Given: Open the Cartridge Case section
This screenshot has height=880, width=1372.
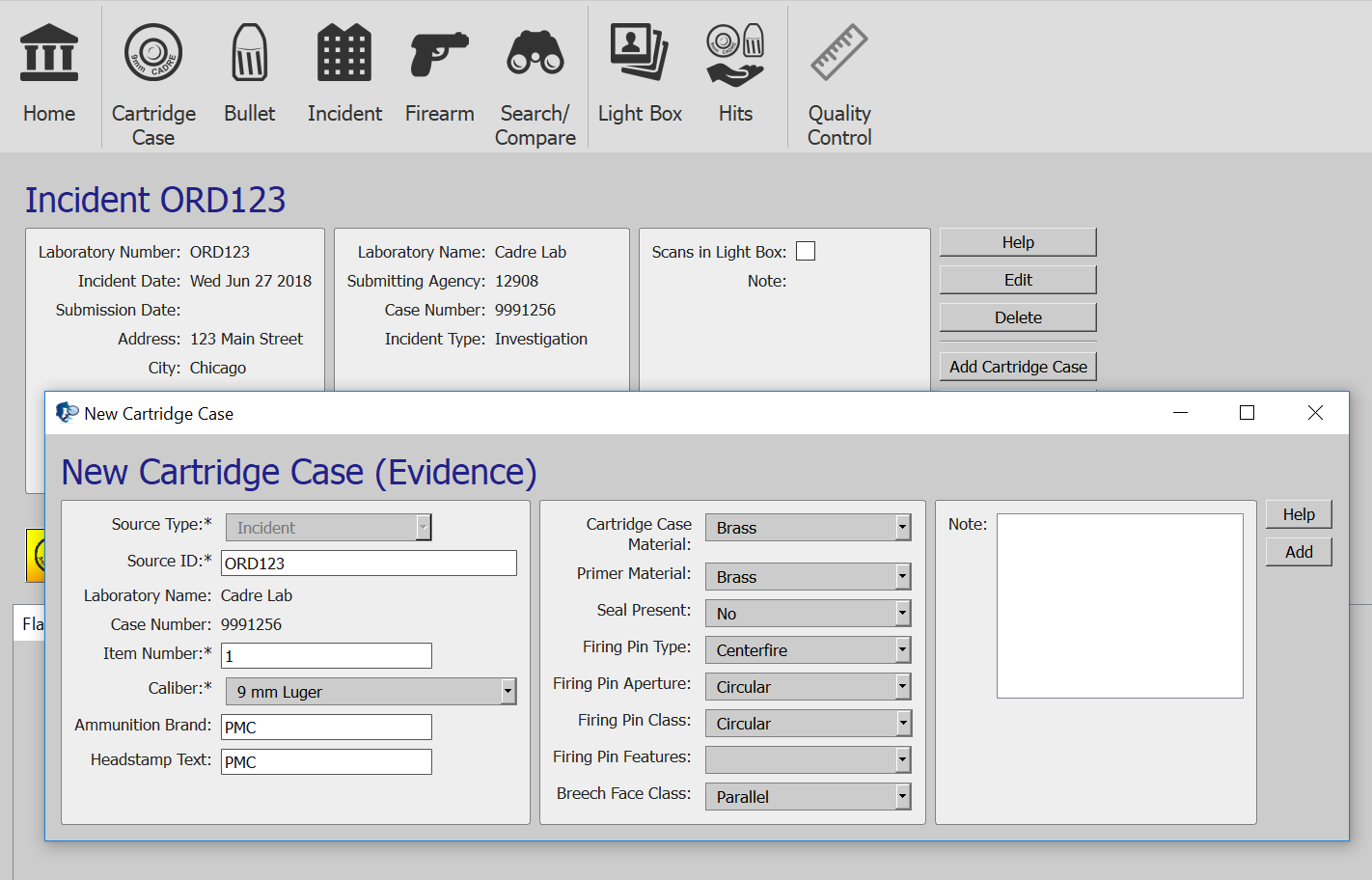Looking at the screenshot, I should coord(153,85).
